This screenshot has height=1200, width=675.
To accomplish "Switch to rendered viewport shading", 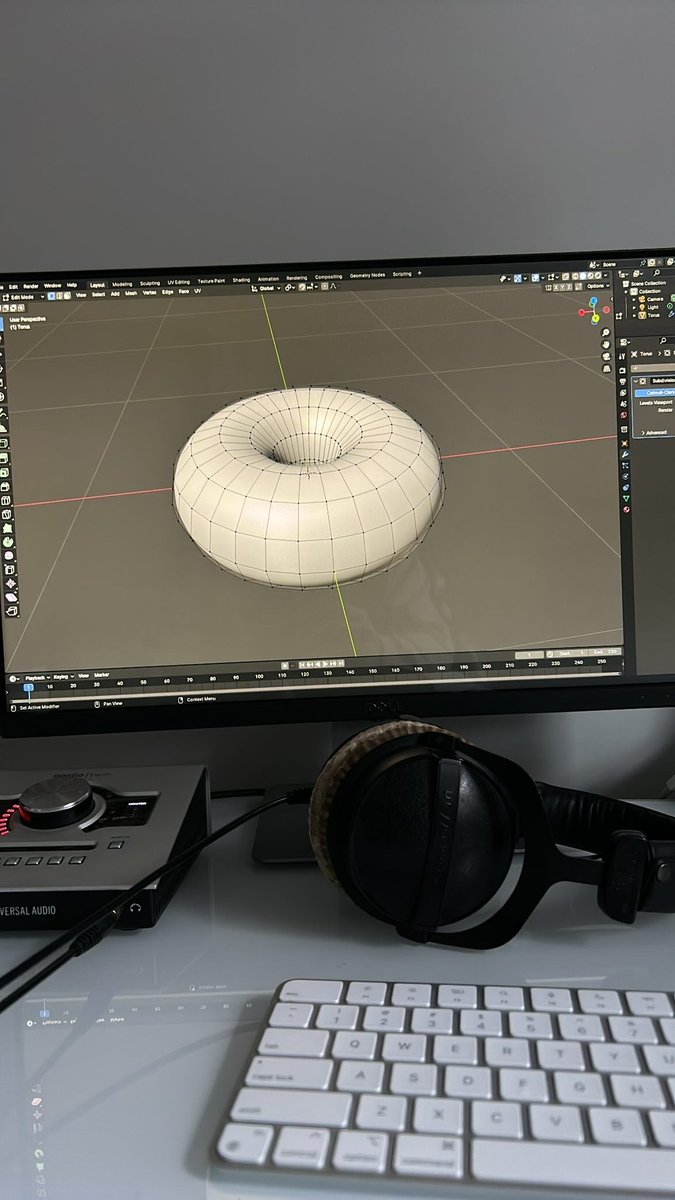I will (x=598, y=276).
